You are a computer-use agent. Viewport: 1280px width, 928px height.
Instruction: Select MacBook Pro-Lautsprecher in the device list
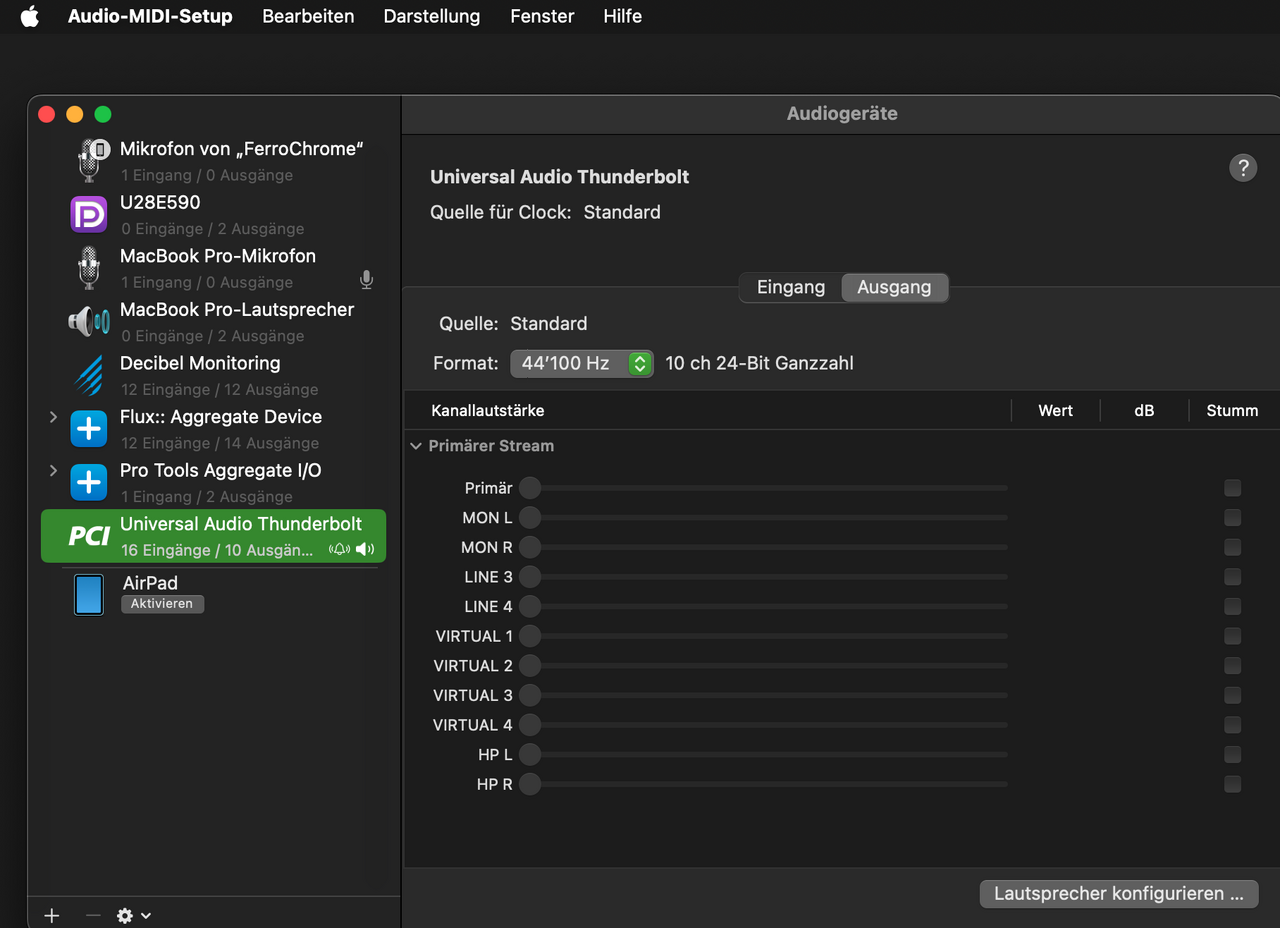coord(213,321)
